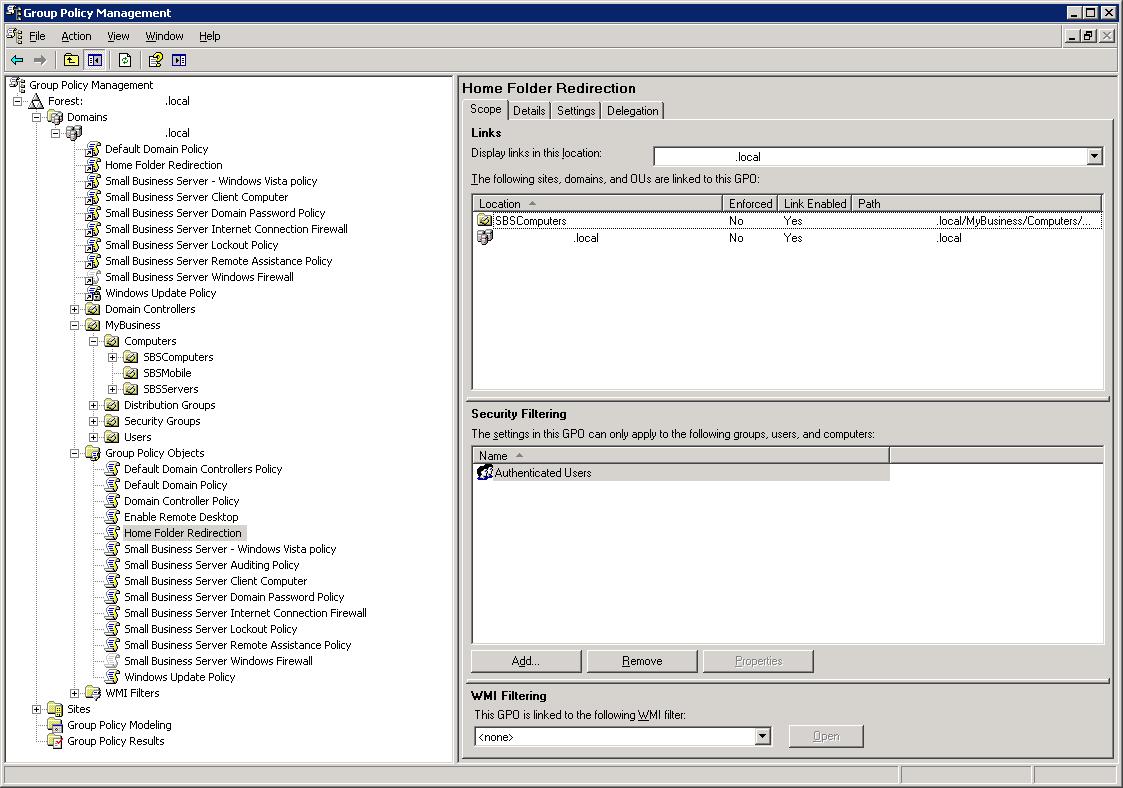Screen dimensions: 1123x788
Task: Click the Up One Level toolbar icon
Action: 71,60
